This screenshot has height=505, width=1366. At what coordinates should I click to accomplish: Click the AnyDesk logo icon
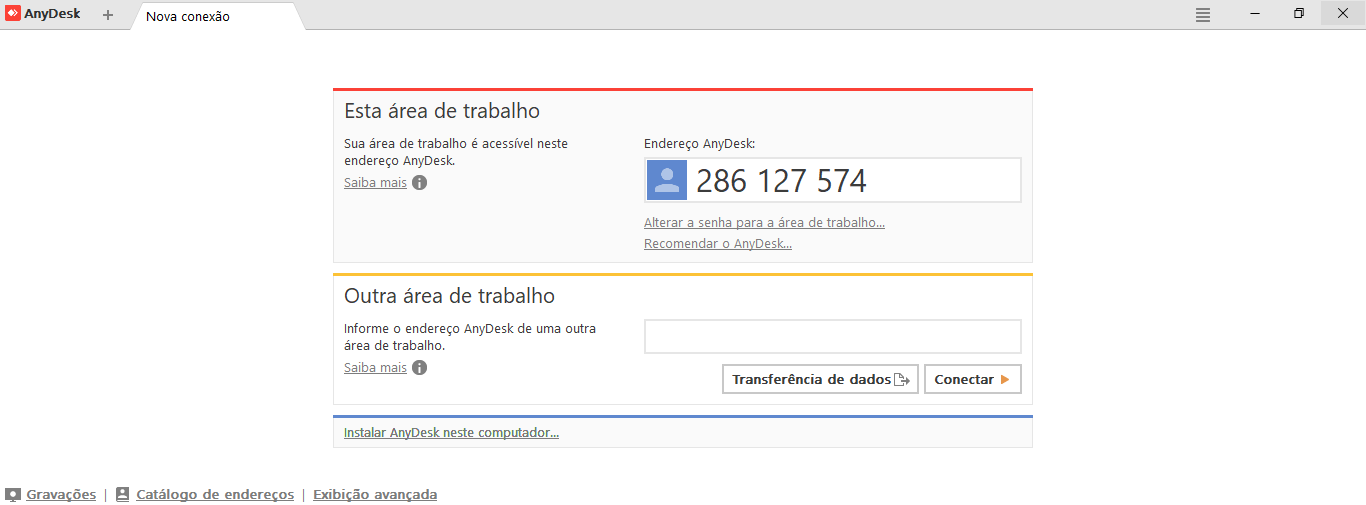point(13,14)
